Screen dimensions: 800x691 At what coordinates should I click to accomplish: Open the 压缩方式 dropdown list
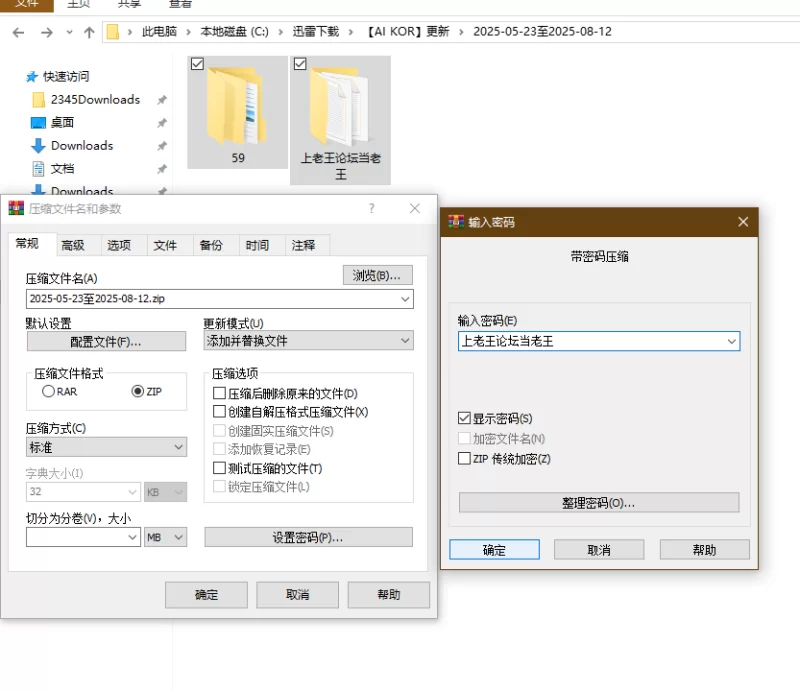tap(178, 447)
